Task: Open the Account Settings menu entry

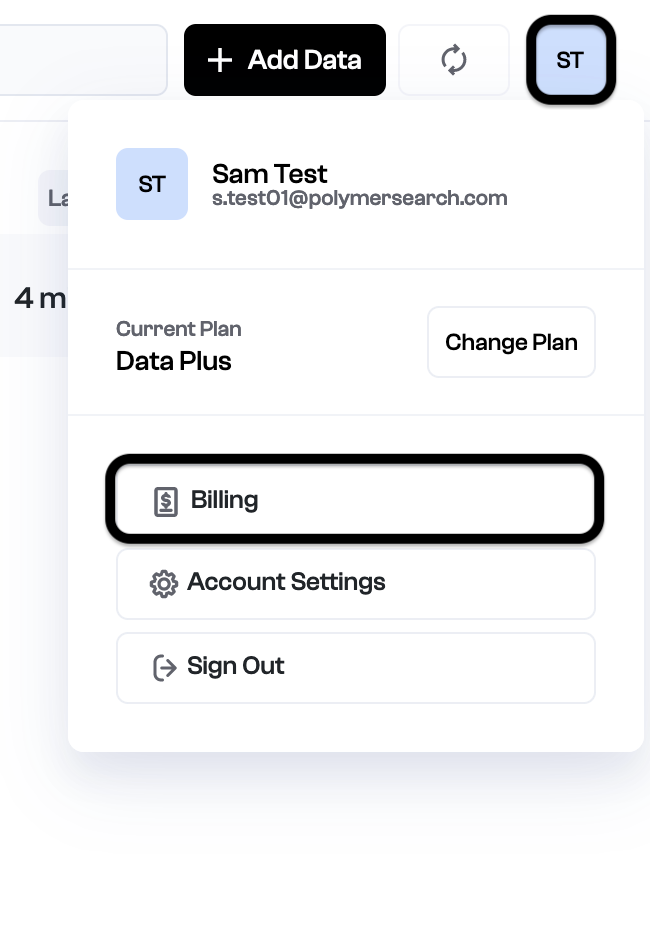Action: tap(356, 584)
